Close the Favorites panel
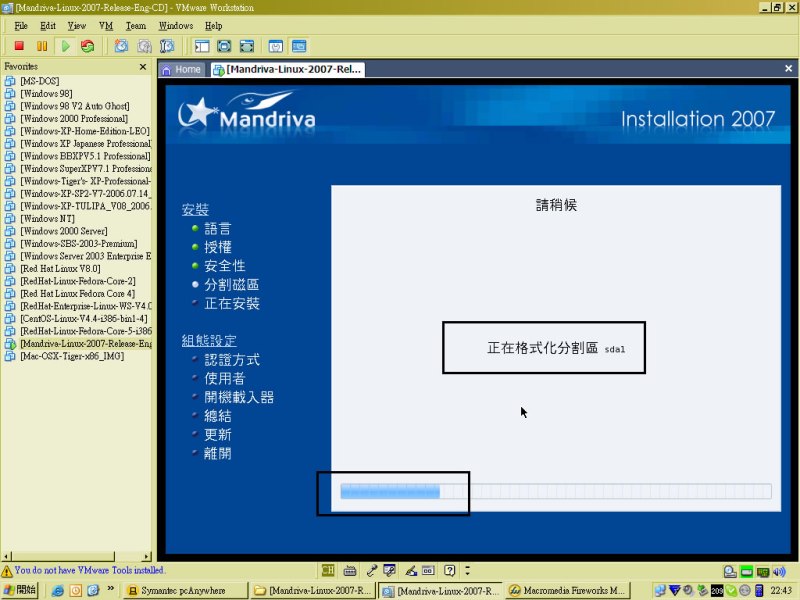 pyautogui.click(x=143, y=66)
